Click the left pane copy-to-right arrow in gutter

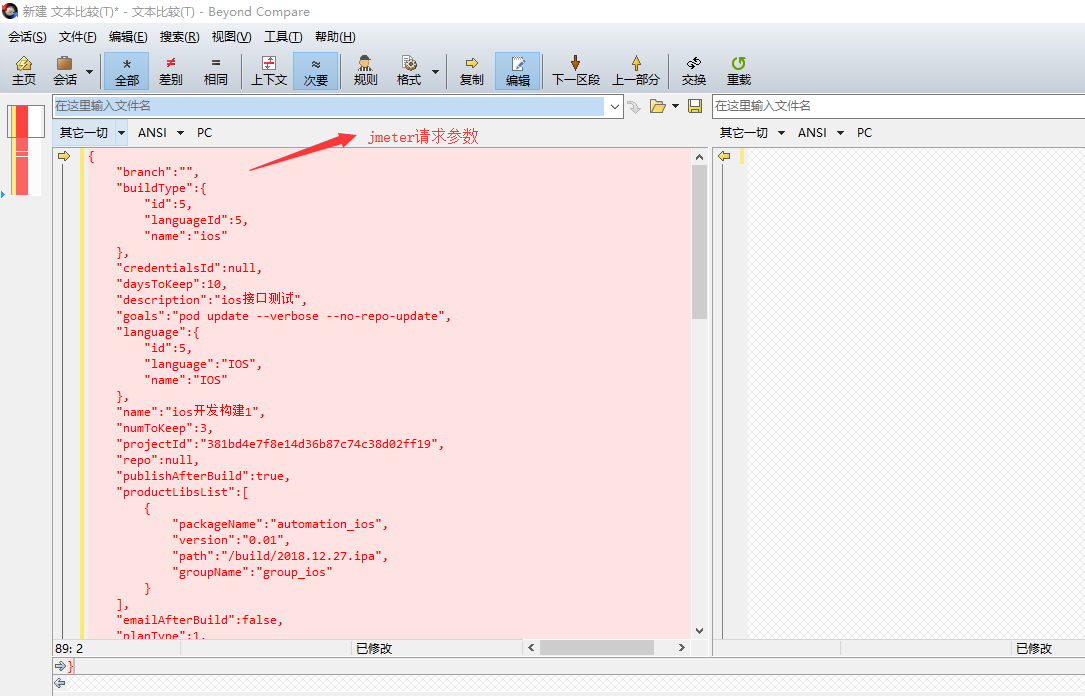64,156
